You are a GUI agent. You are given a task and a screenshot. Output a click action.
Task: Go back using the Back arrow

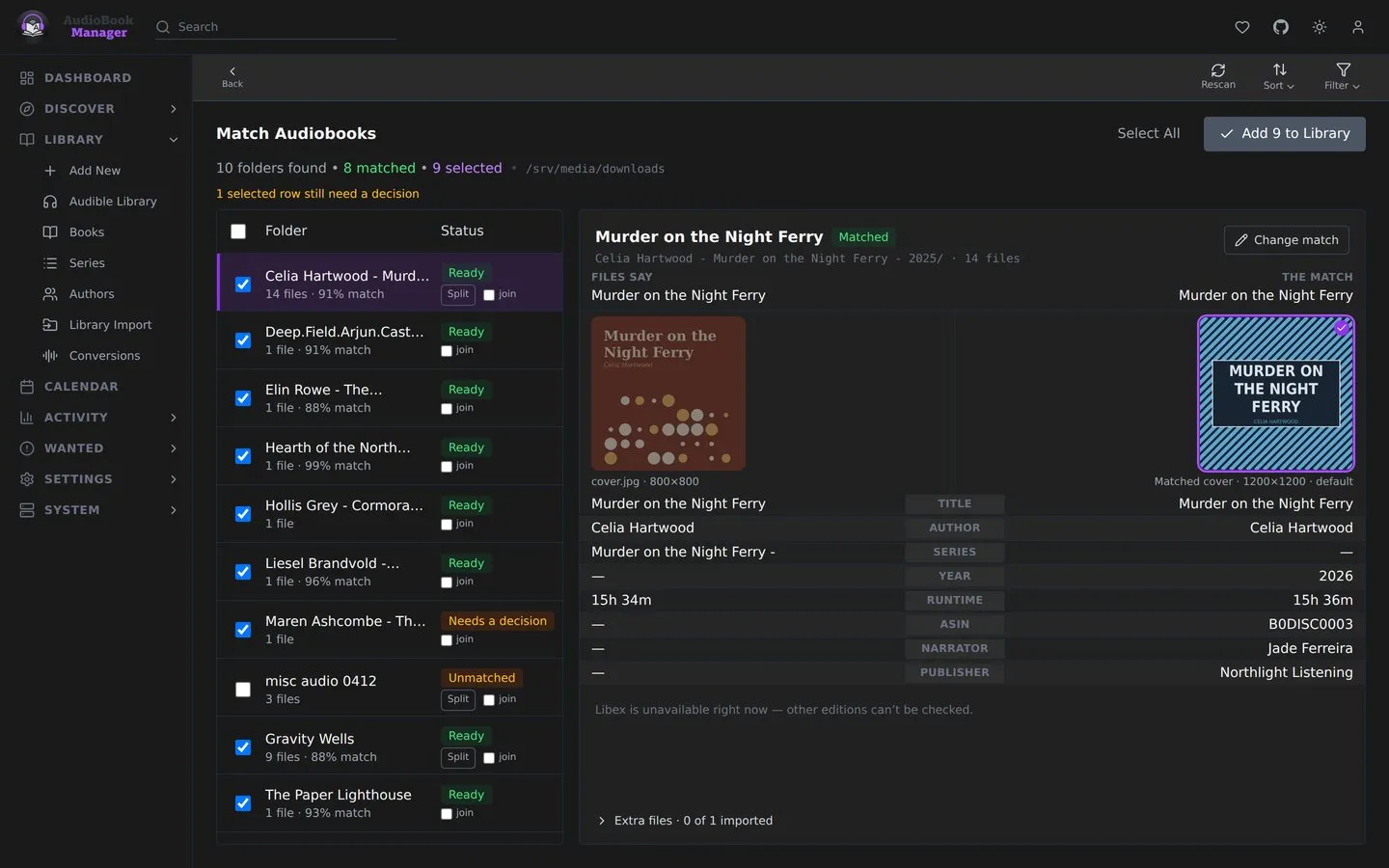click(x=232, y=77)
